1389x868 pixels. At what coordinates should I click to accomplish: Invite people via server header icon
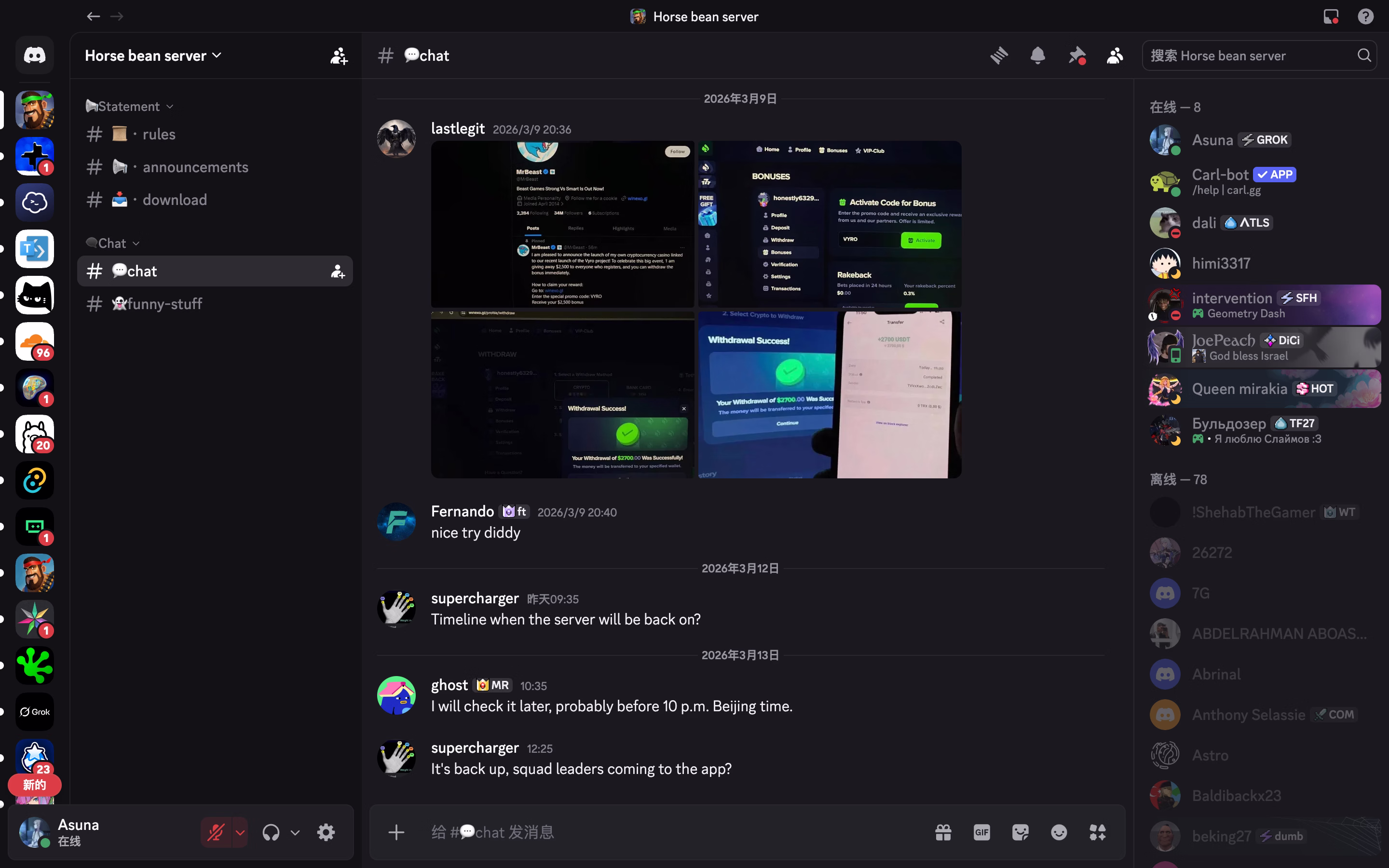(339, 55)
